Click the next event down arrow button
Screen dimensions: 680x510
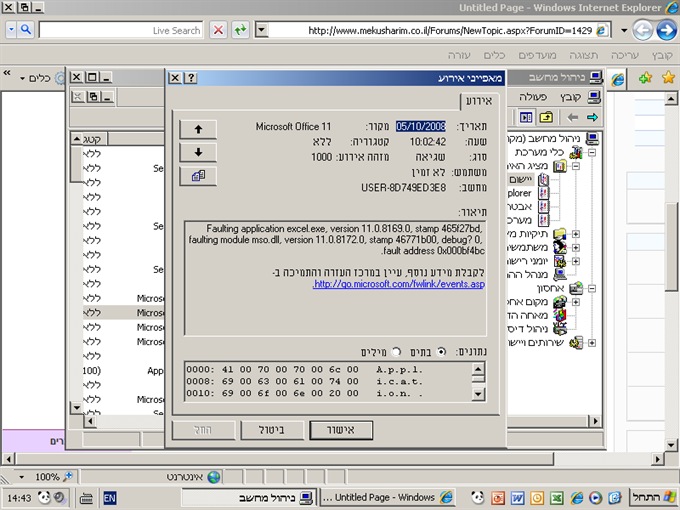(x=198, y=152)
